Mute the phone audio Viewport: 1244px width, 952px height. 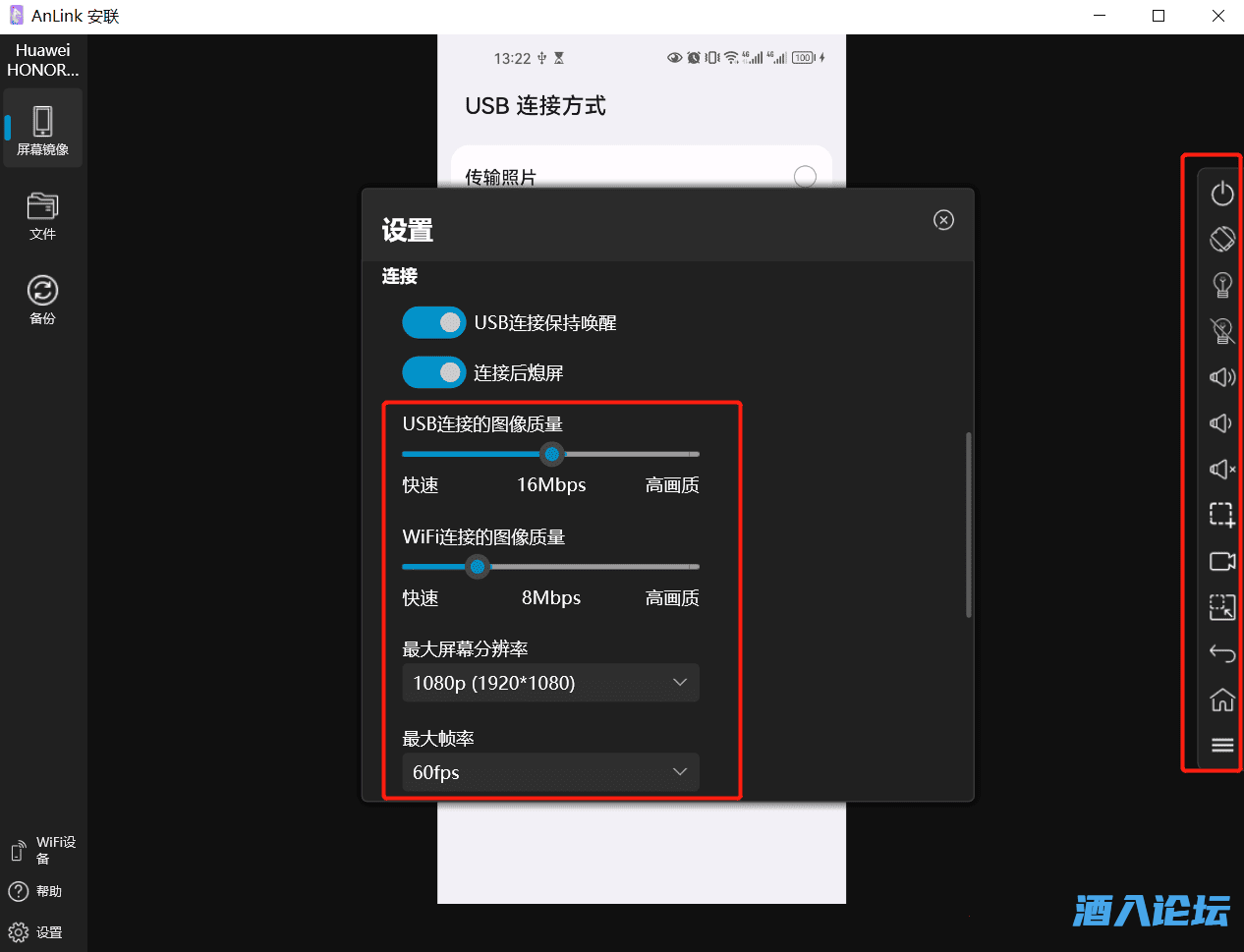click(1222, 469)
